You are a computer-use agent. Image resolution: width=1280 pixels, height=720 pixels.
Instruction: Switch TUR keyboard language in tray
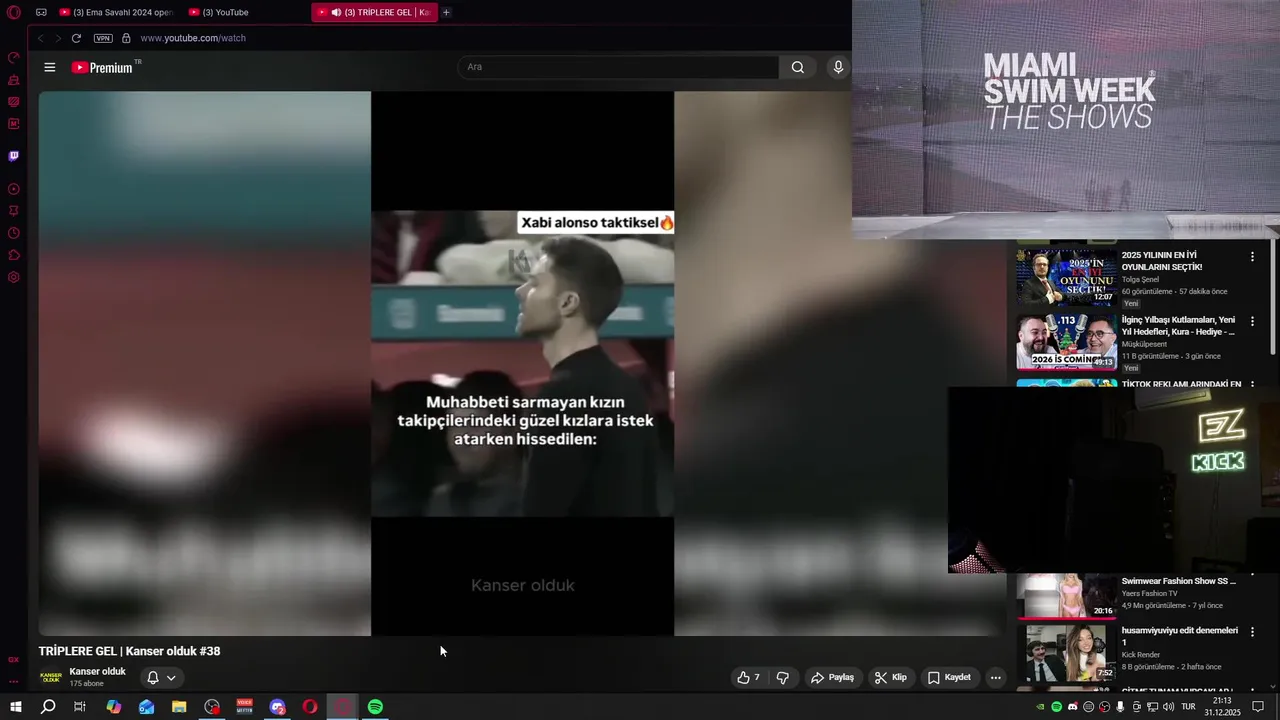tap(1188, 707)
